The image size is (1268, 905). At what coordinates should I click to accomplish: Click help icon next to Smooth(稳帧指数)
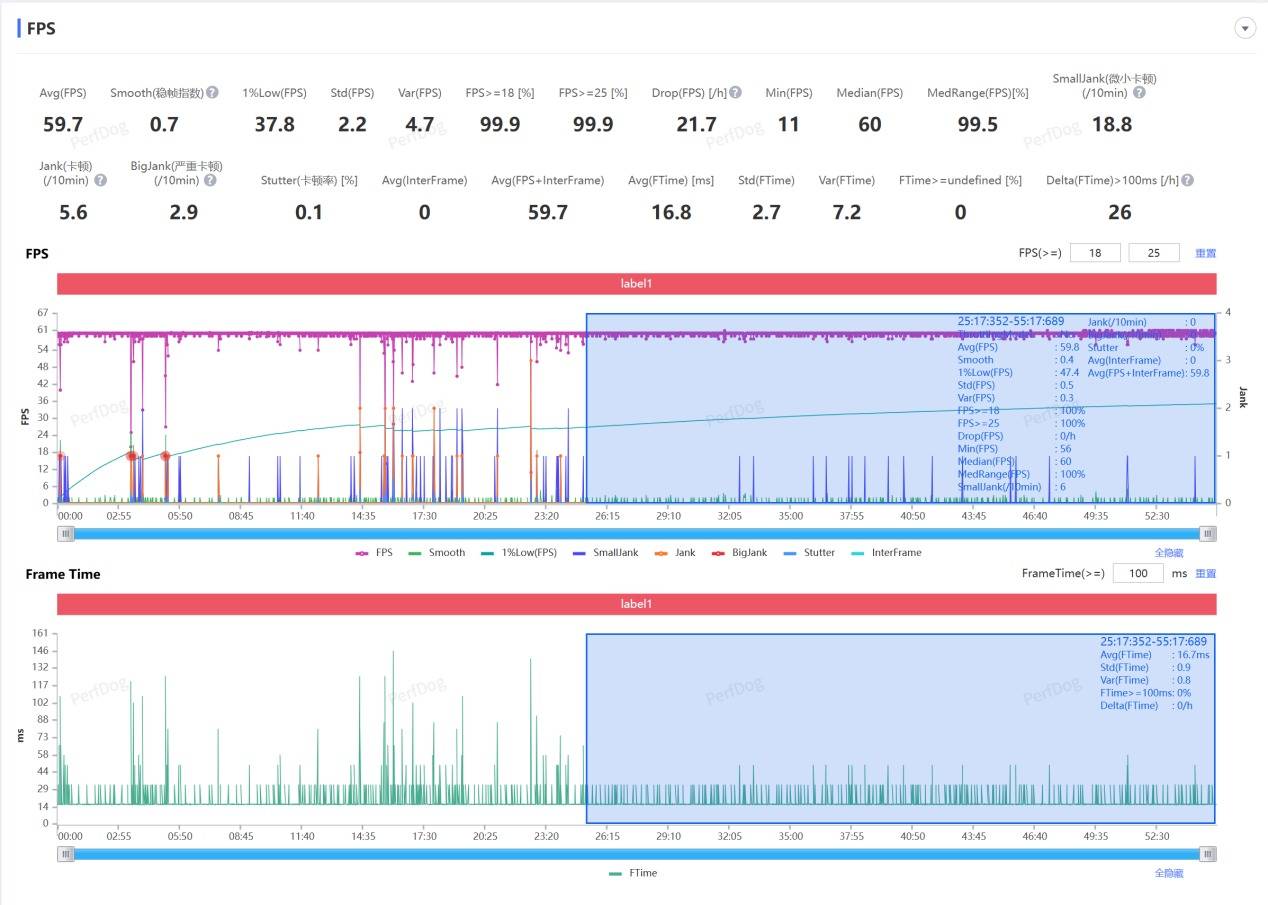[212, 93]
